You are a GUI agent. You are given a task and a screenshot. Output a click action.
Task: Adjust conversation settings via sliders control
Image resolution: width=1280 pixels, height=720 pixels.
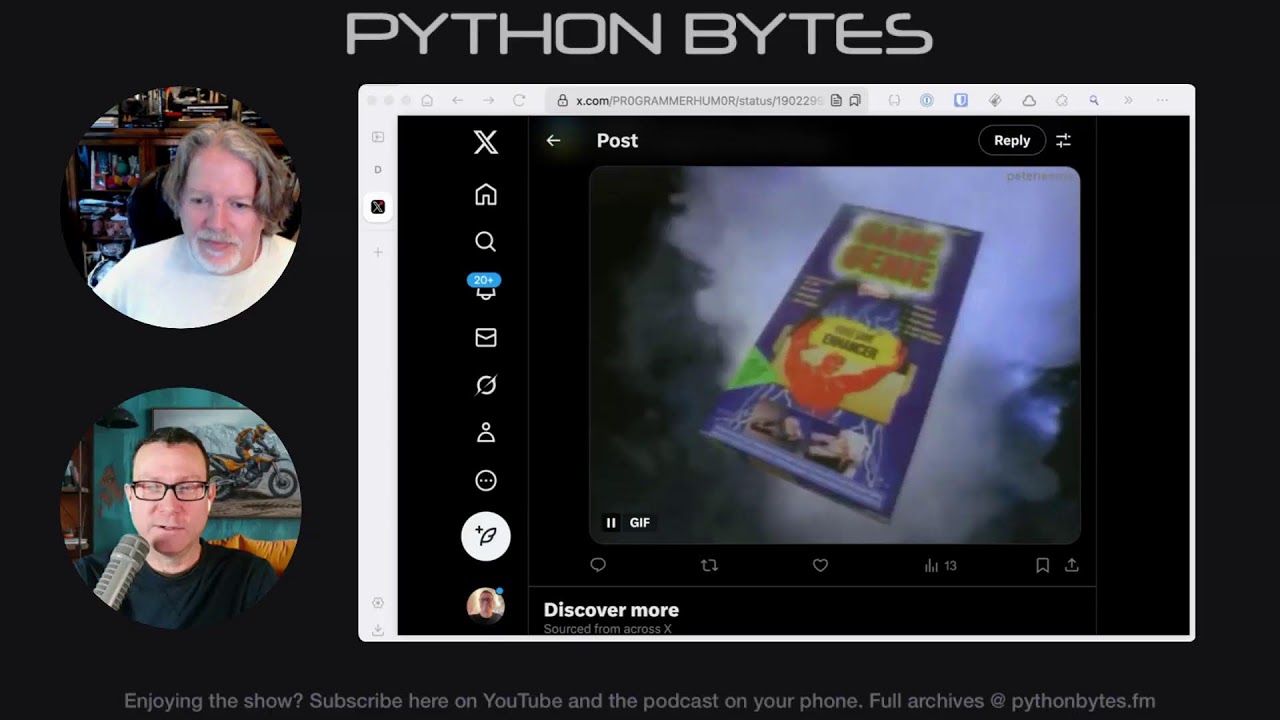coord(1063,140)
